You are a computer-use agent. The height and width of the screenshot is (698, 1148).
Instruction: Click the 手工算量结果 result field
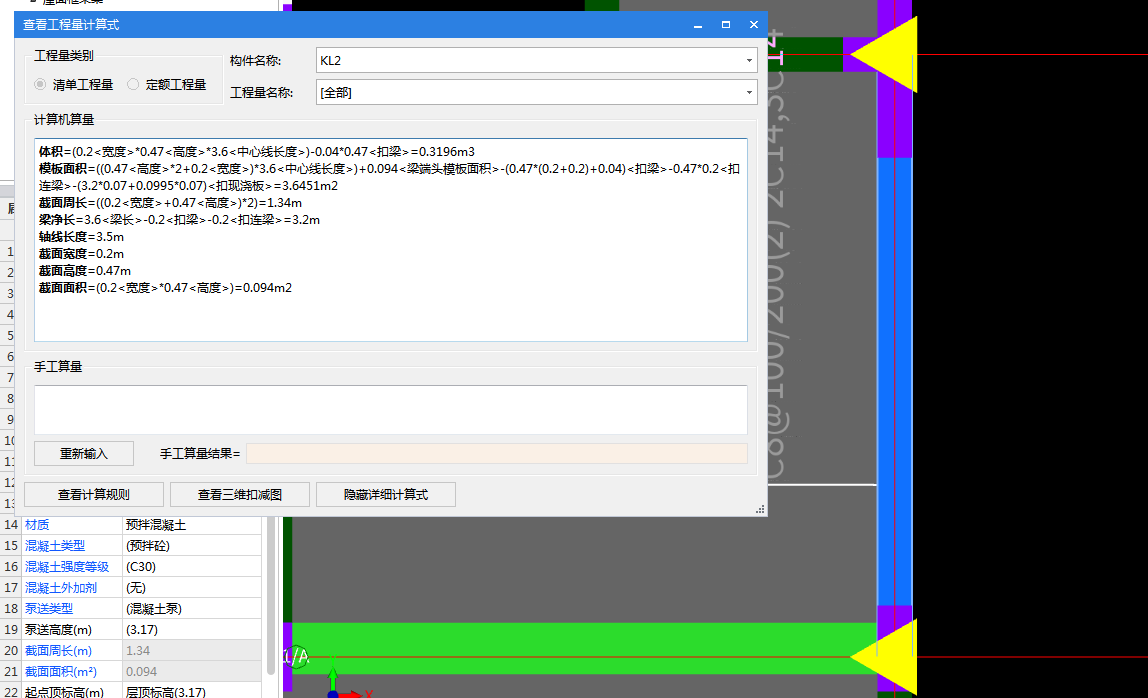[x=496, y=453]
